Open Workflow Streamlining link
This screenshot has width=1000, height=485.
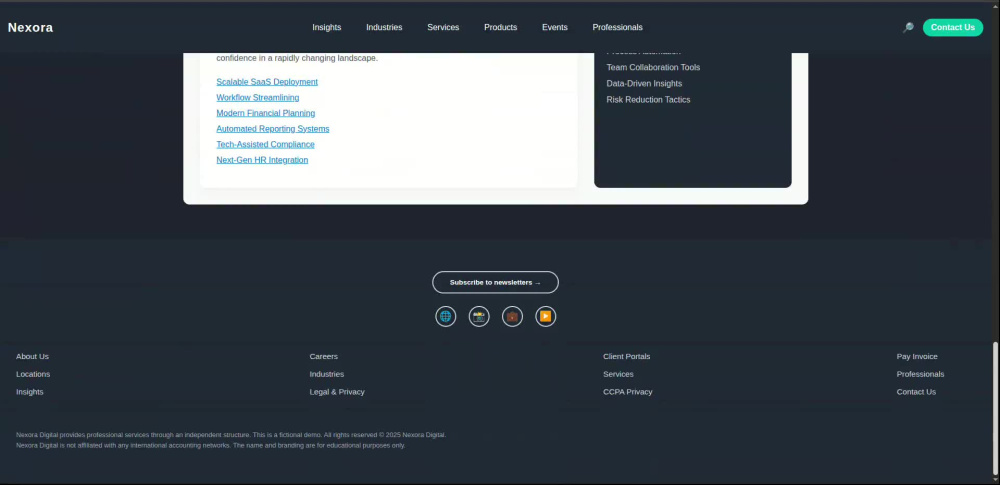(258, 98)
